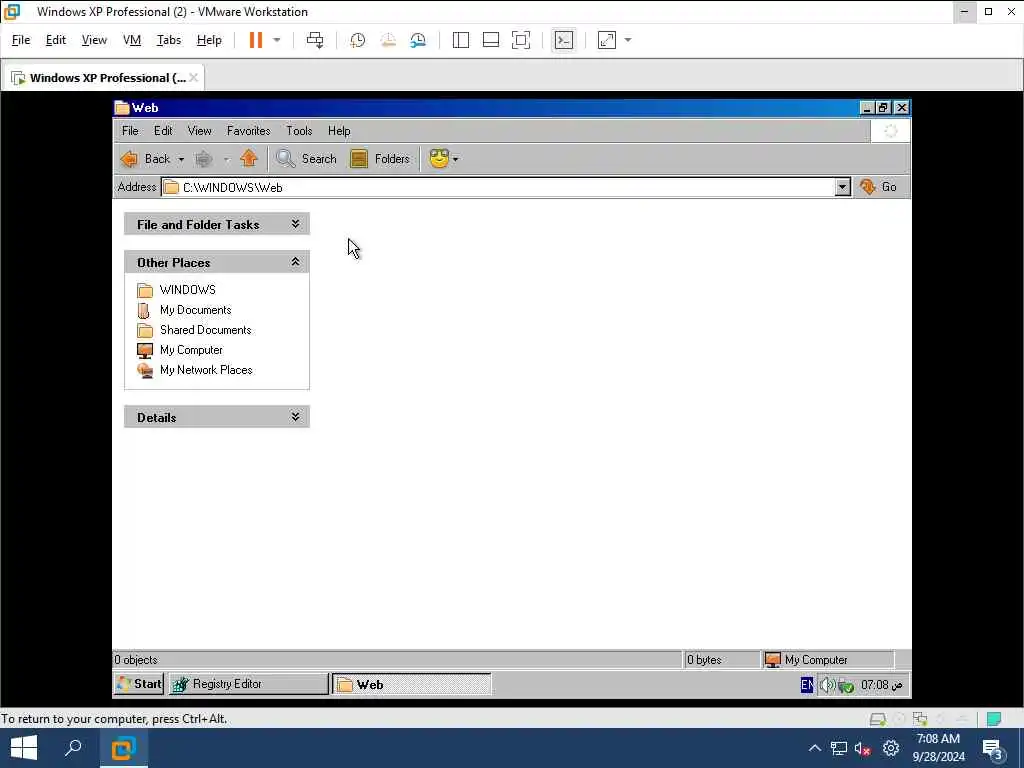Screen dimensions: 1024x768
Task: Collapse the Other Places panel
Action: coord(295,262)
